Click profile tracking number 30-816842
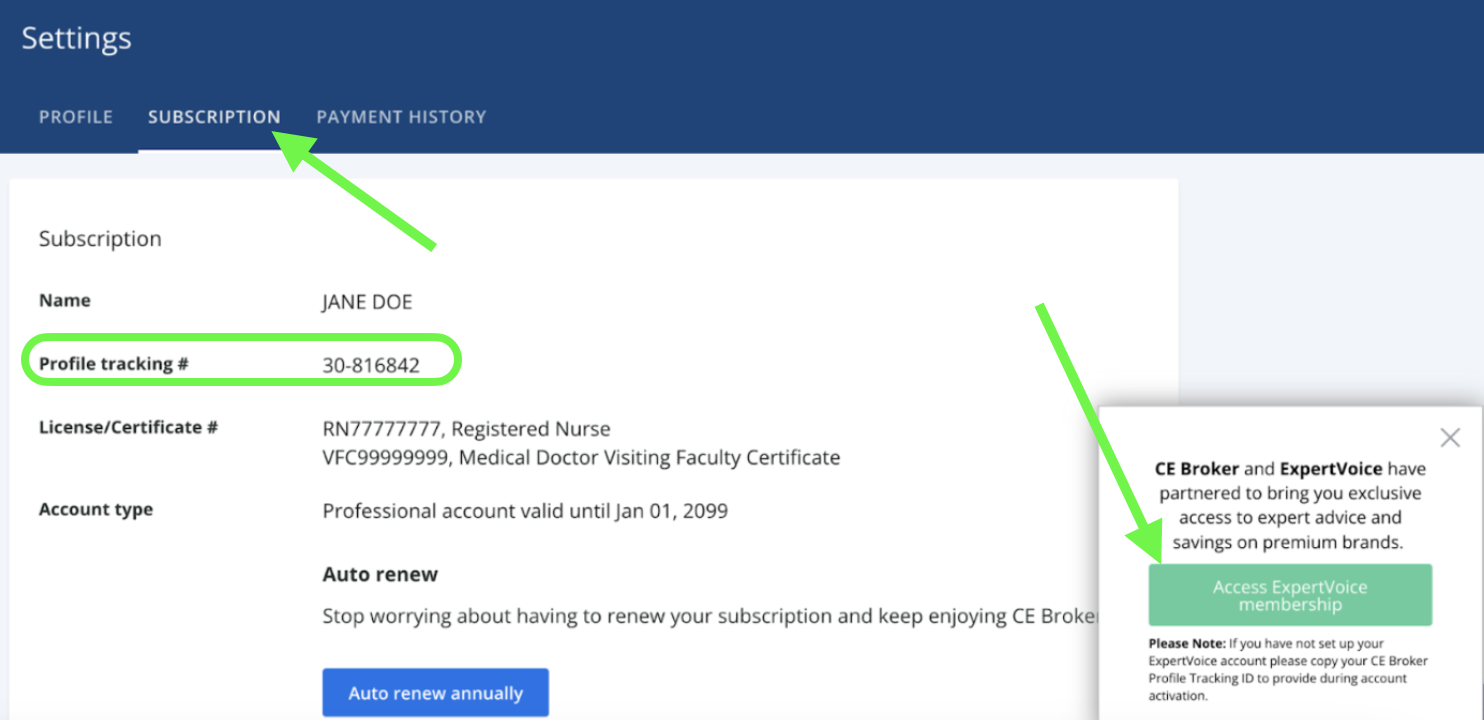 [371, 366]
